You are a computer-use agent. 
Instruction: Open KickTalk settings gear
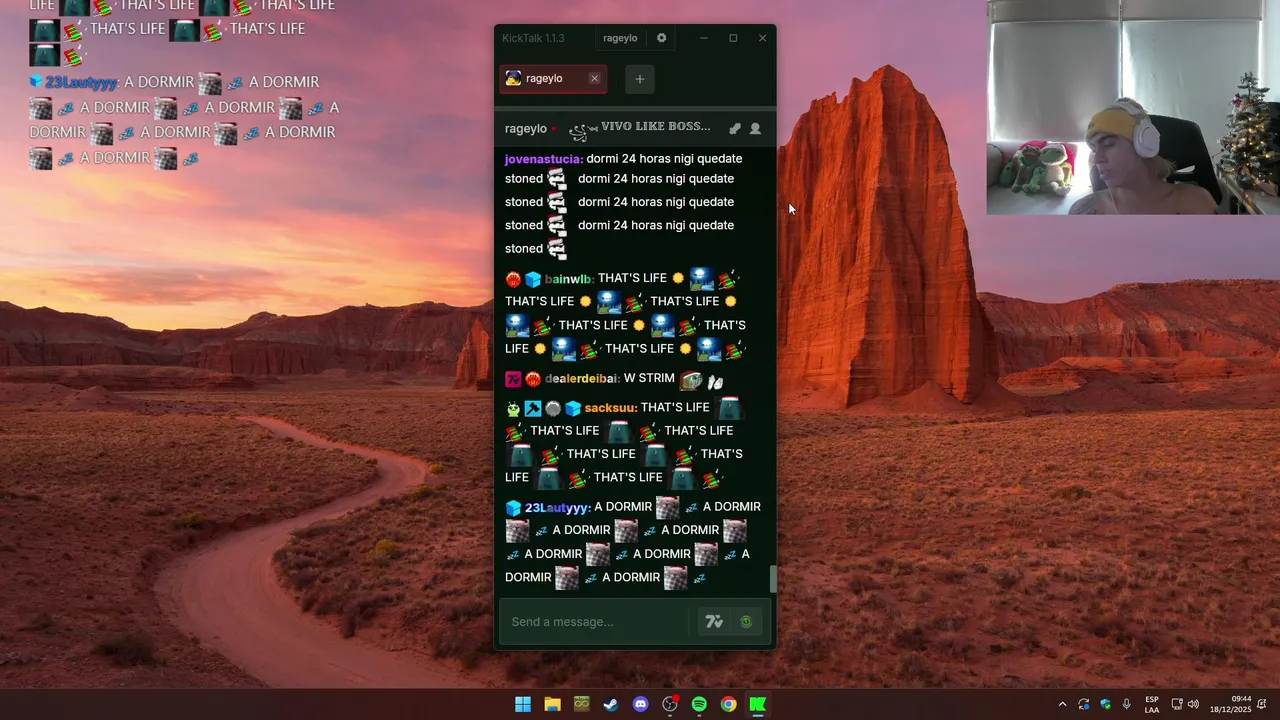(x=661, y=38)
